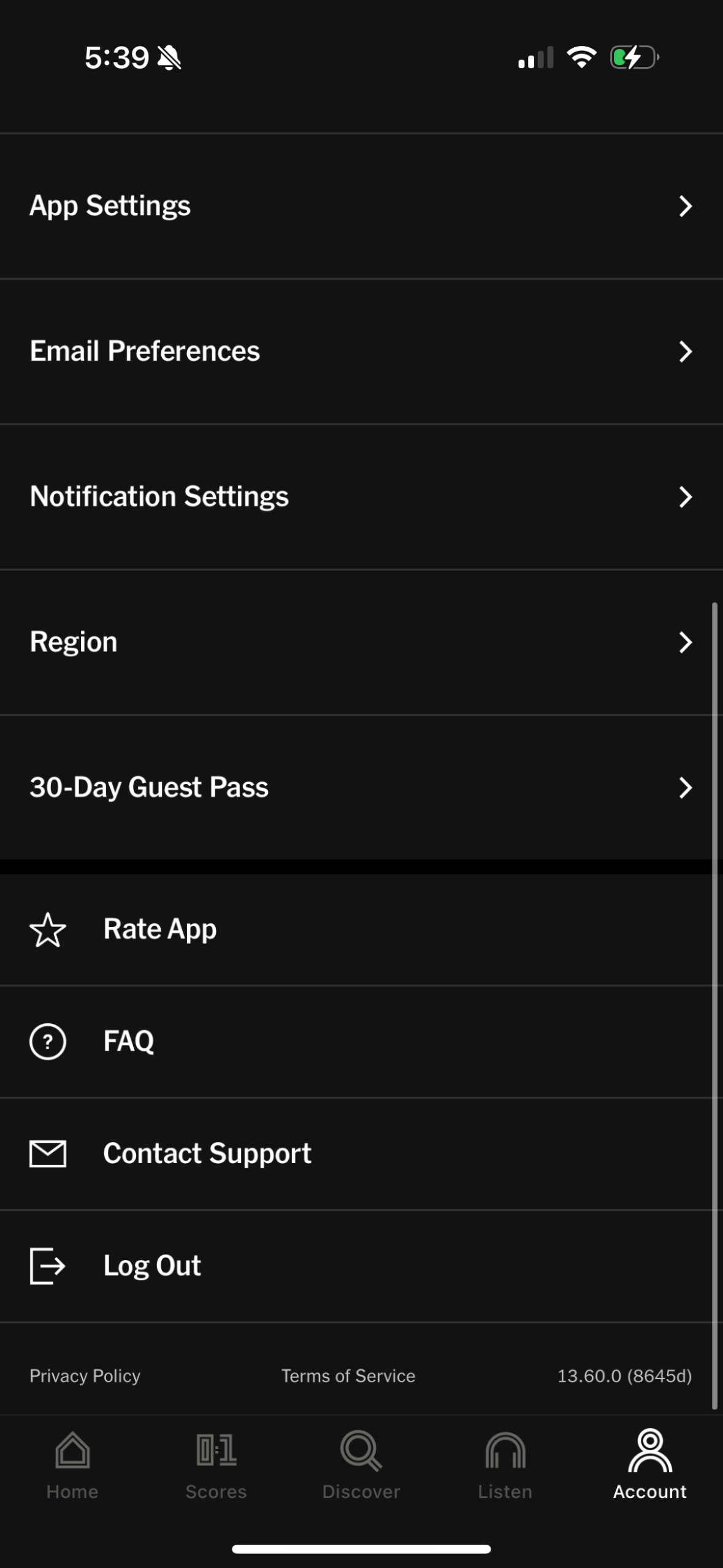Tap the Discover magnifier icon
Viewport: 723px width, 1568px height.
coord(361,1451)
